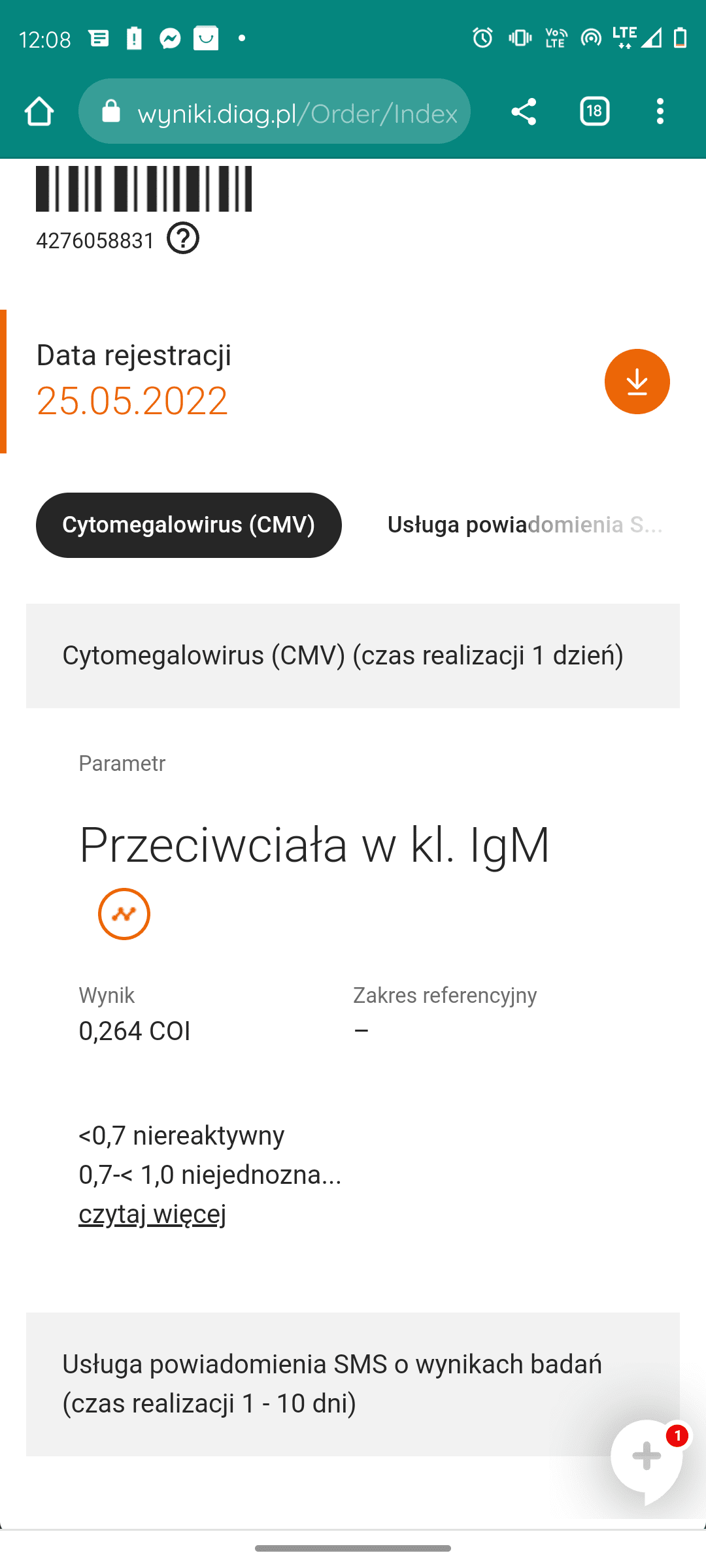Tap the Usługa powiadomienia SMS section header
This screenshot has height=1568, width=706.
tap(332, 1384)
